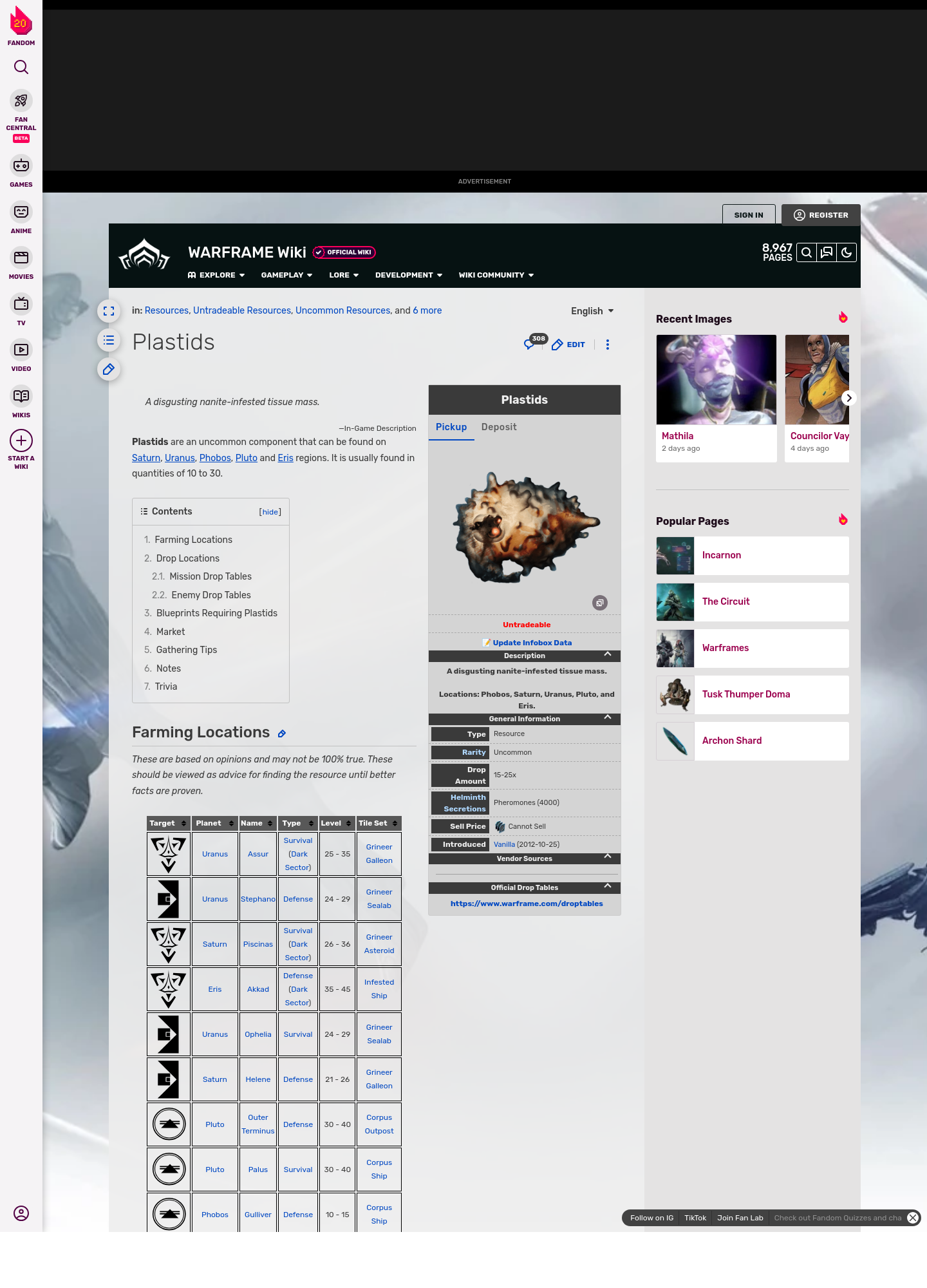Jump to Farming Locations in Contents
The width and height of the screenshot is (927, 1288).
tap(193, 540)
